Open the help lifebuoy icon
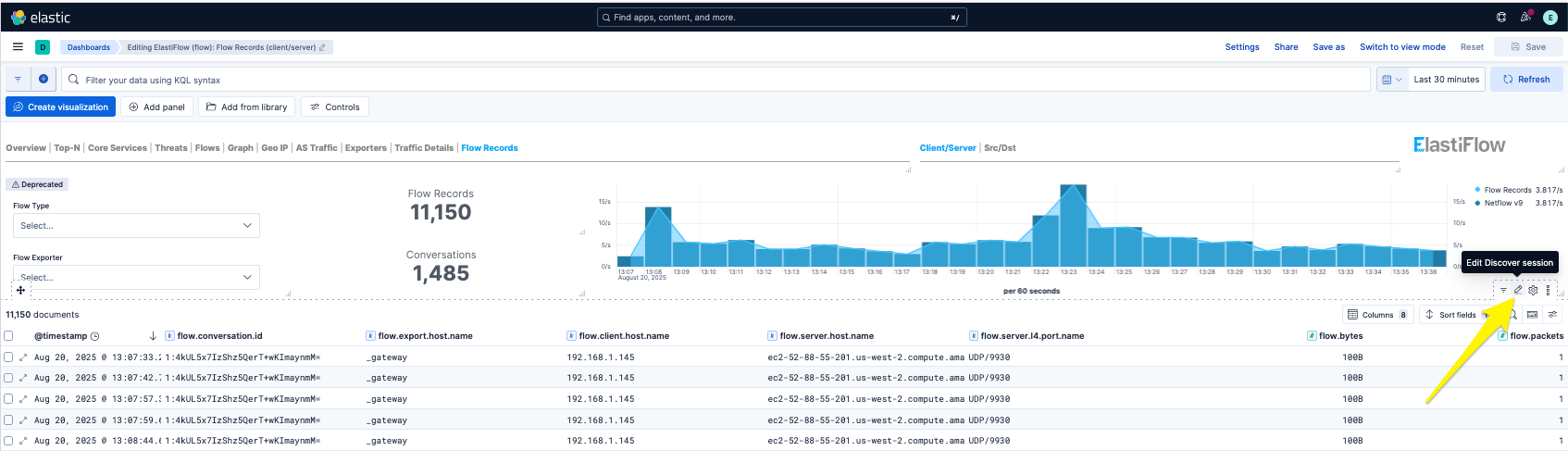Viewport: 1568px width, 451px height. pos(1501,17)
